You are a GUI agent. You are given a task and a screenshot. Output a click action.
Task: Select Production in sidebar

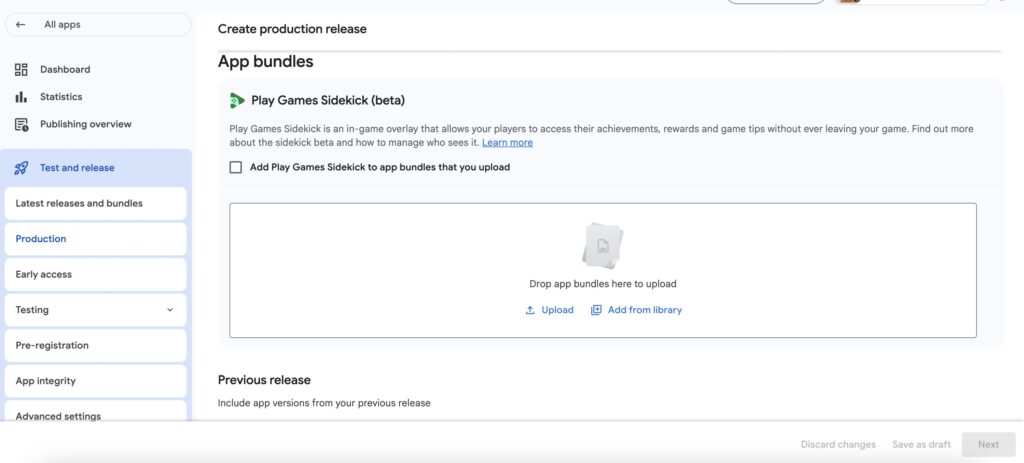95,239
